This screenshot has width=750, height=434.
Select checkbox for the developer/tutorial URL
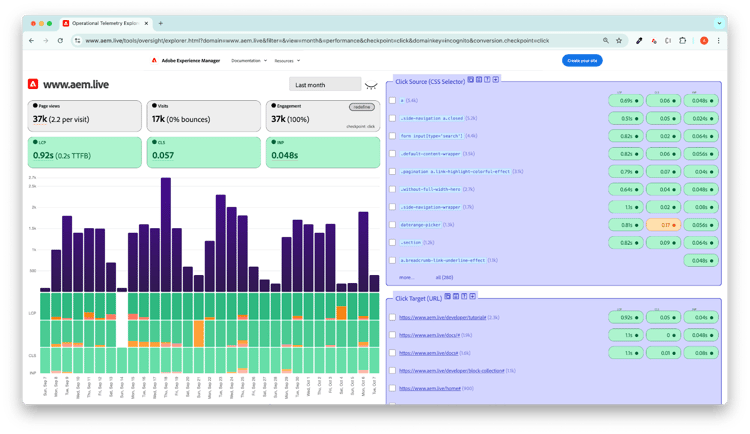(x=393, y=317)
